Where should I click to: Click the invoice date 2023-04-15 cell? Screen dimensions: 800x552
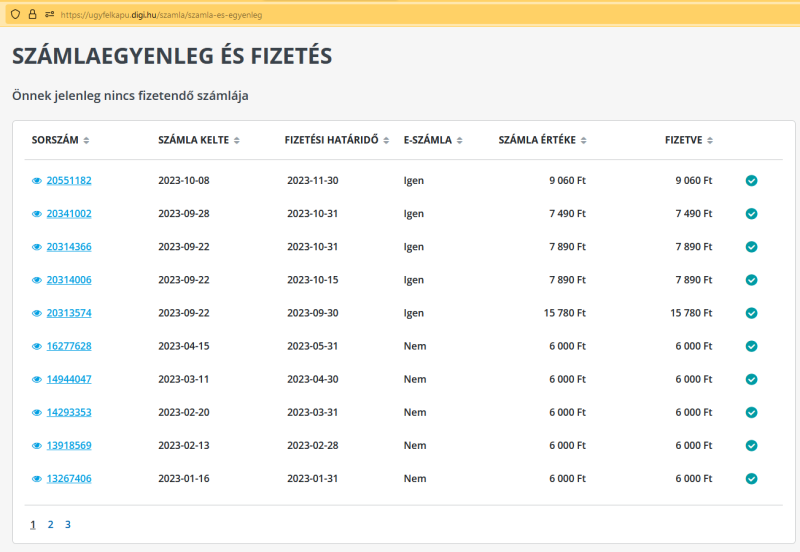(x=184, y=346)
